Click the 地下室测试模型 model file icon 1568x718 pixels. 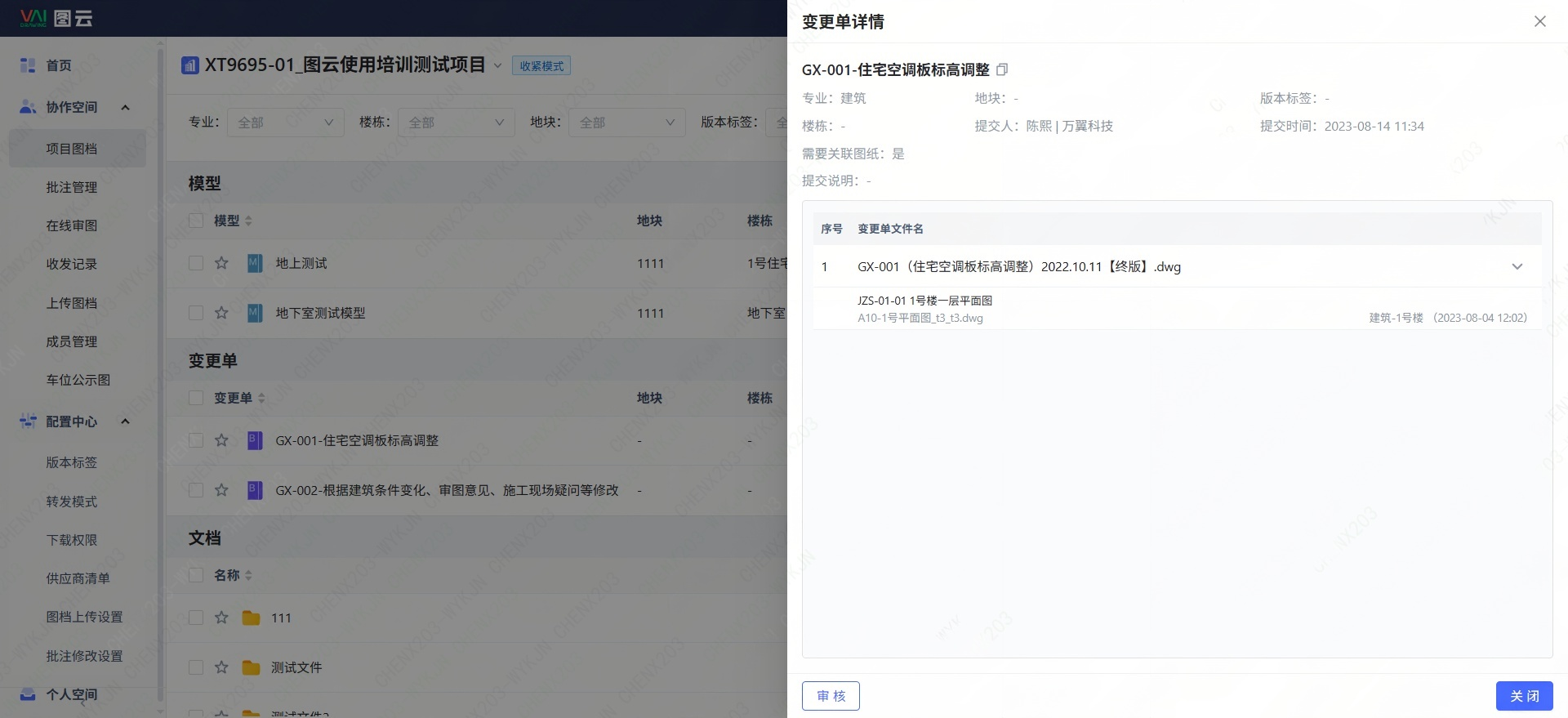click(255, 313)
